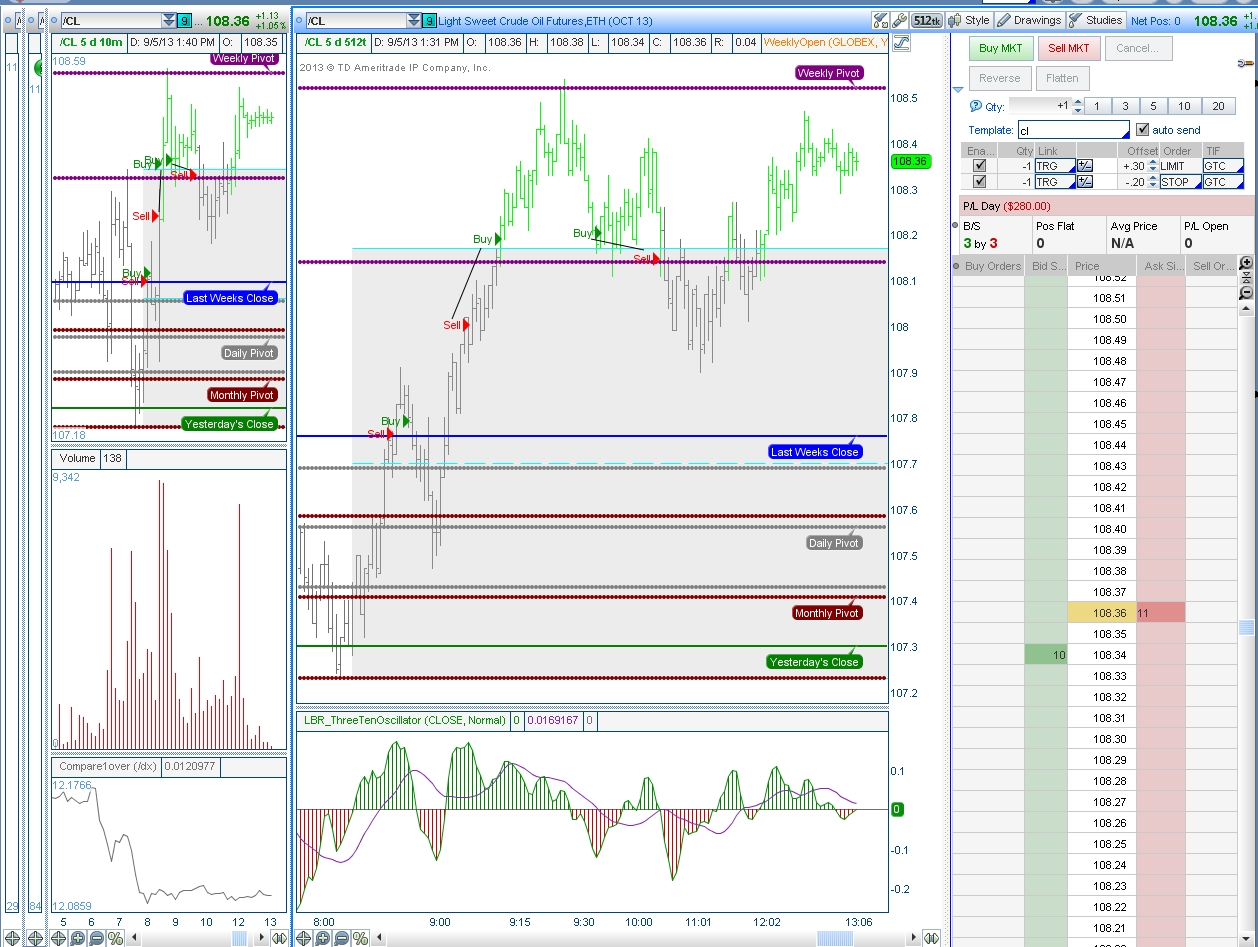Click crosshair icon below left 10m chart
This screenshot has height=947, width=1258.
60,938
